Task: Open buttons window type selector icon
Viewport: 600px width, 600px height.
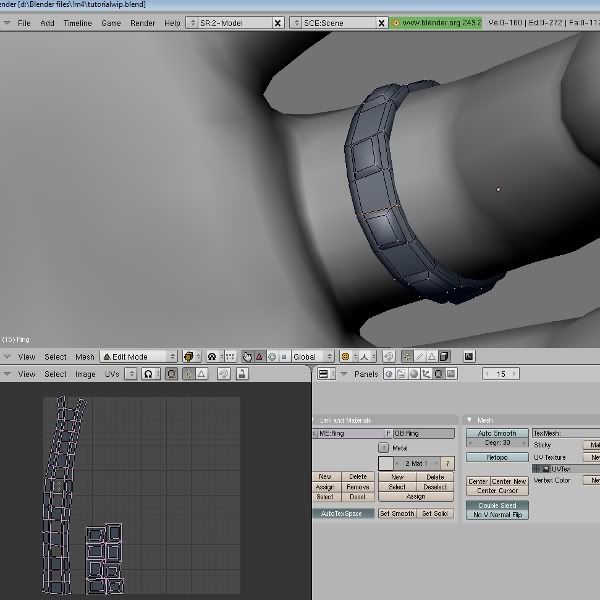Action: 326,374
